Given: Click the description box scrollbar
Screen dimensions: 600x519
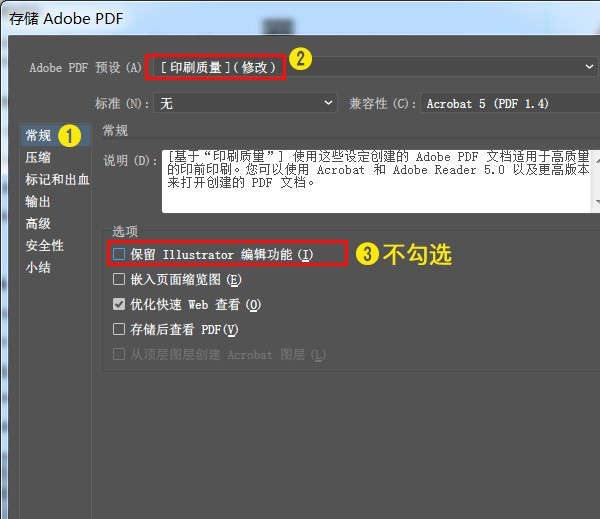Looking at the screenshot, I should 596,181.
